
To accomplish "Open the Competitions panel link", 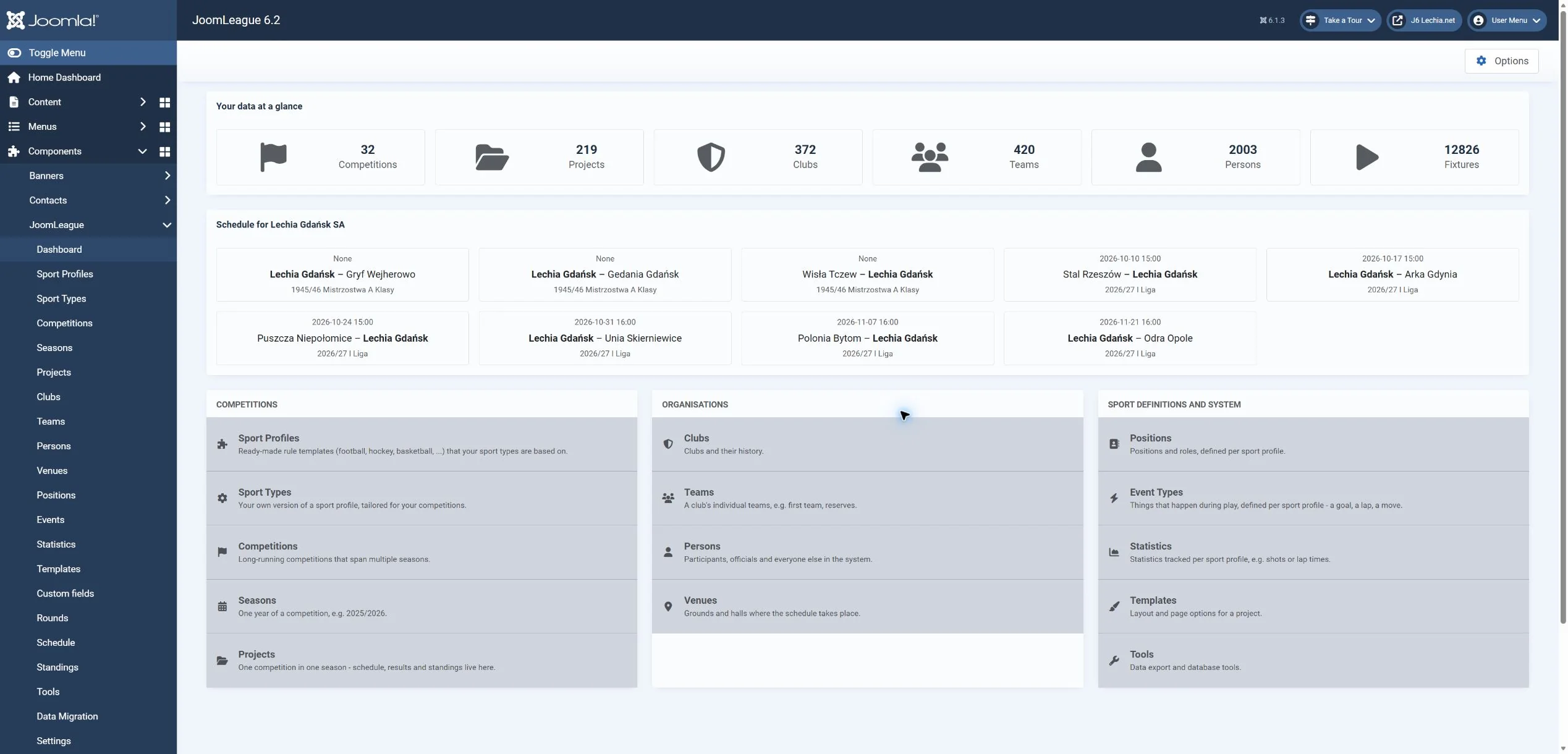I will click(422, 552).
